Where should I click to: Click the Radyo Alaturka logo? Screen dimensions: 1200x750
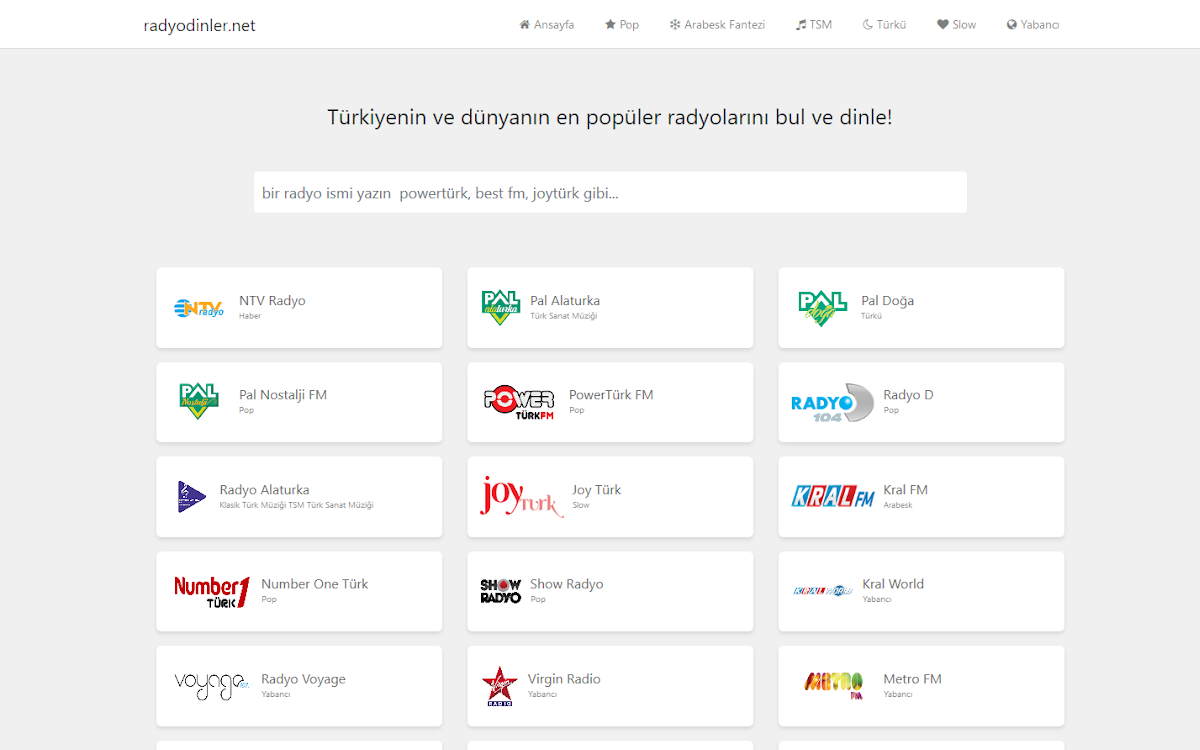pyautogui.click(x=191, y=497)
